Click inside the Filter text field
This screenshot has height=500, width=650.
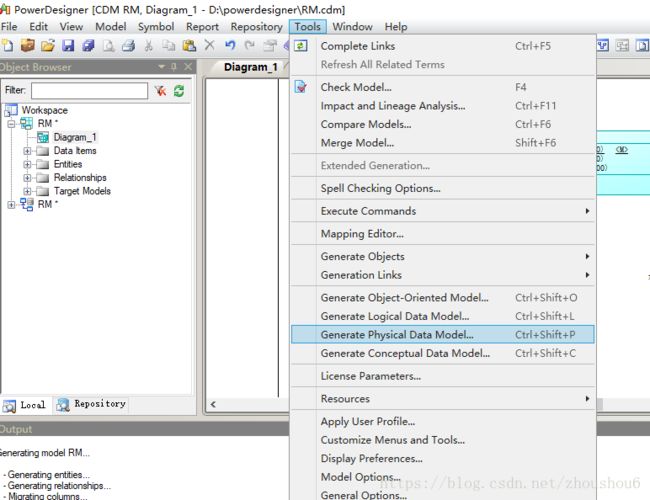(x=89, y=90)
